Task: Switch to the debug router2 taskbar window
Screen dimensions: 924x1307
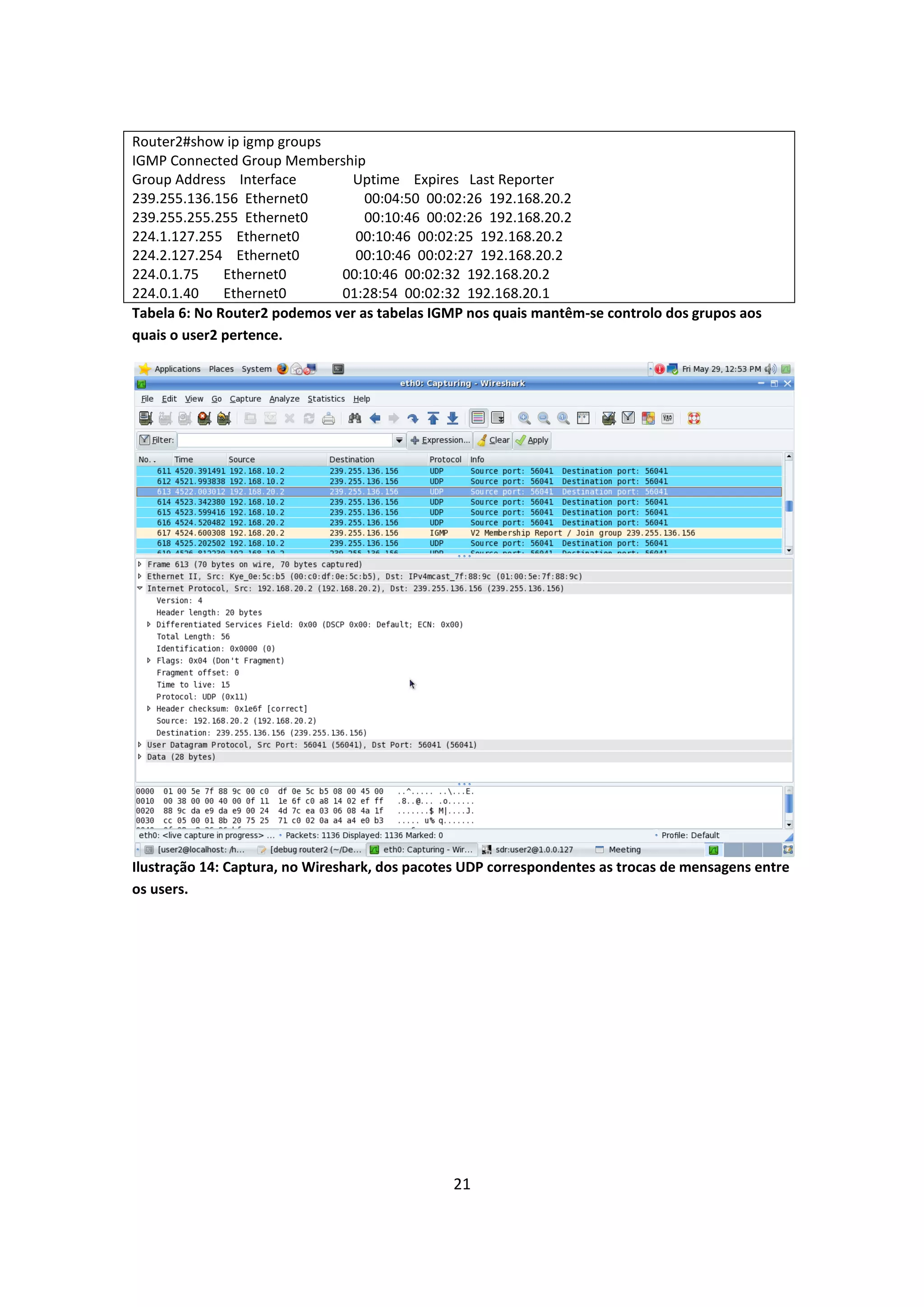Action: pyautogui.click(x=310, y=850)
